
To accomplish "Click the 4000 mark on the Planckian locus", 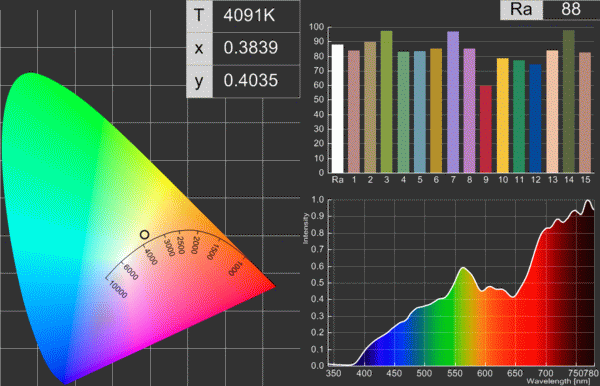I will tap(150, 256).
